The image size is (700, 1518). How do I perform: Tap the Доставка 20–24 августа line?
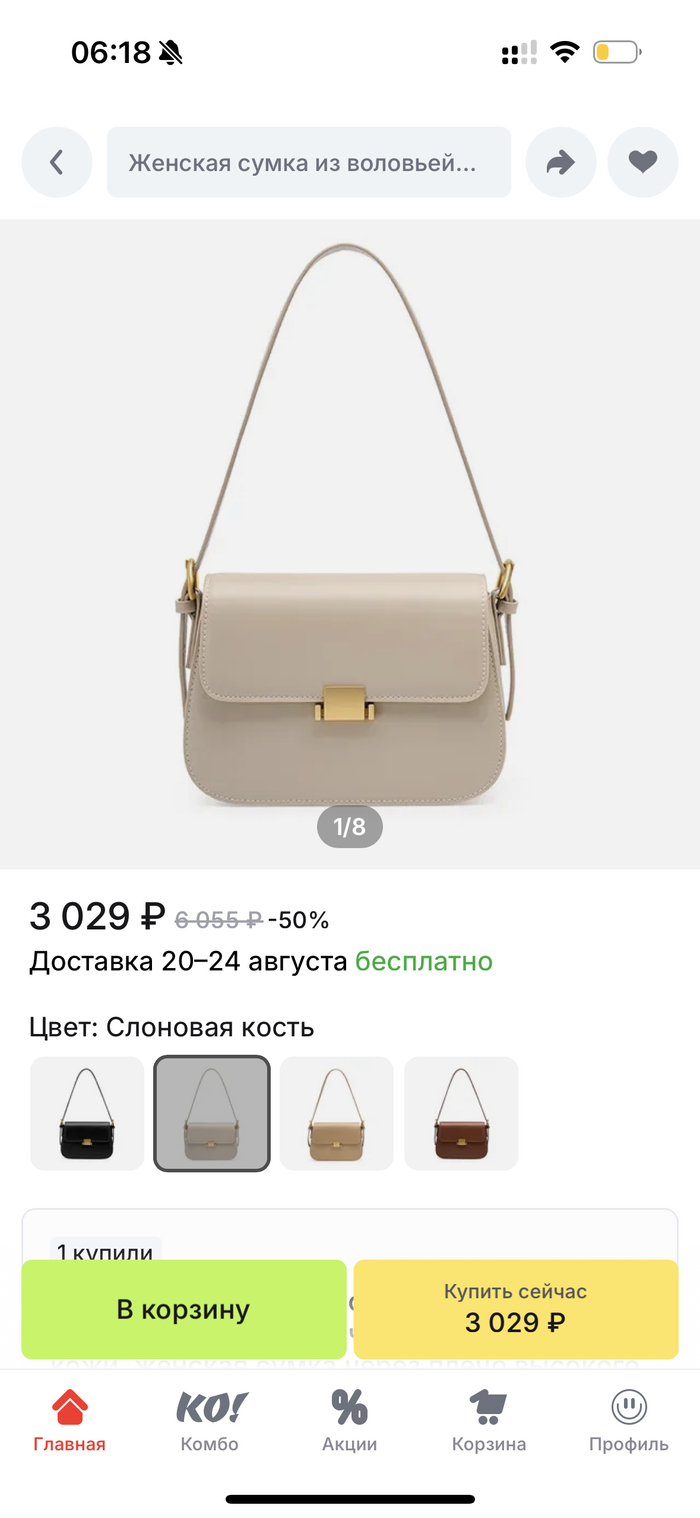click(261, 962)
